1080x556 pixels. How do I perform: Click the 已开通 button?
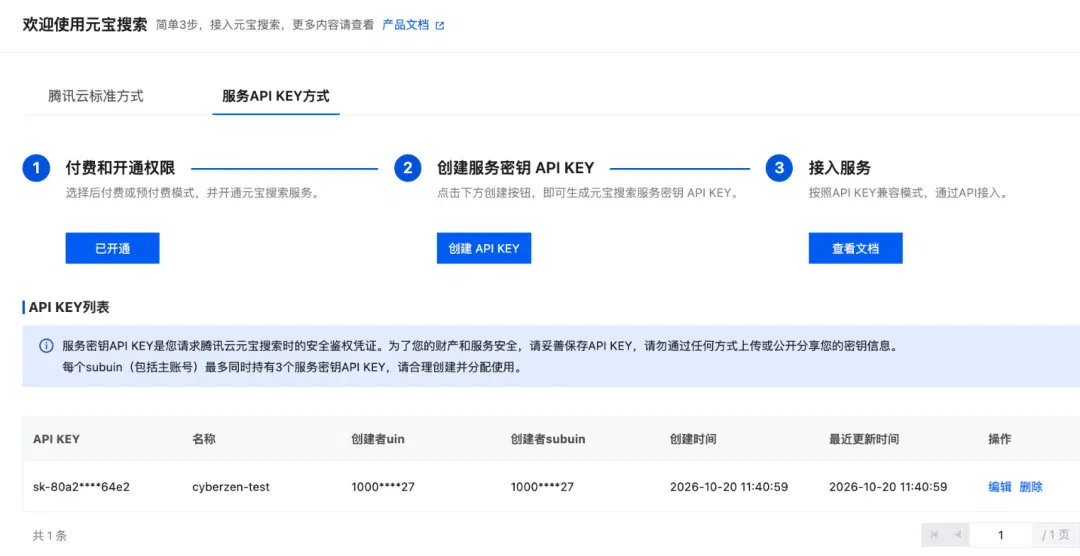point(112,248)
